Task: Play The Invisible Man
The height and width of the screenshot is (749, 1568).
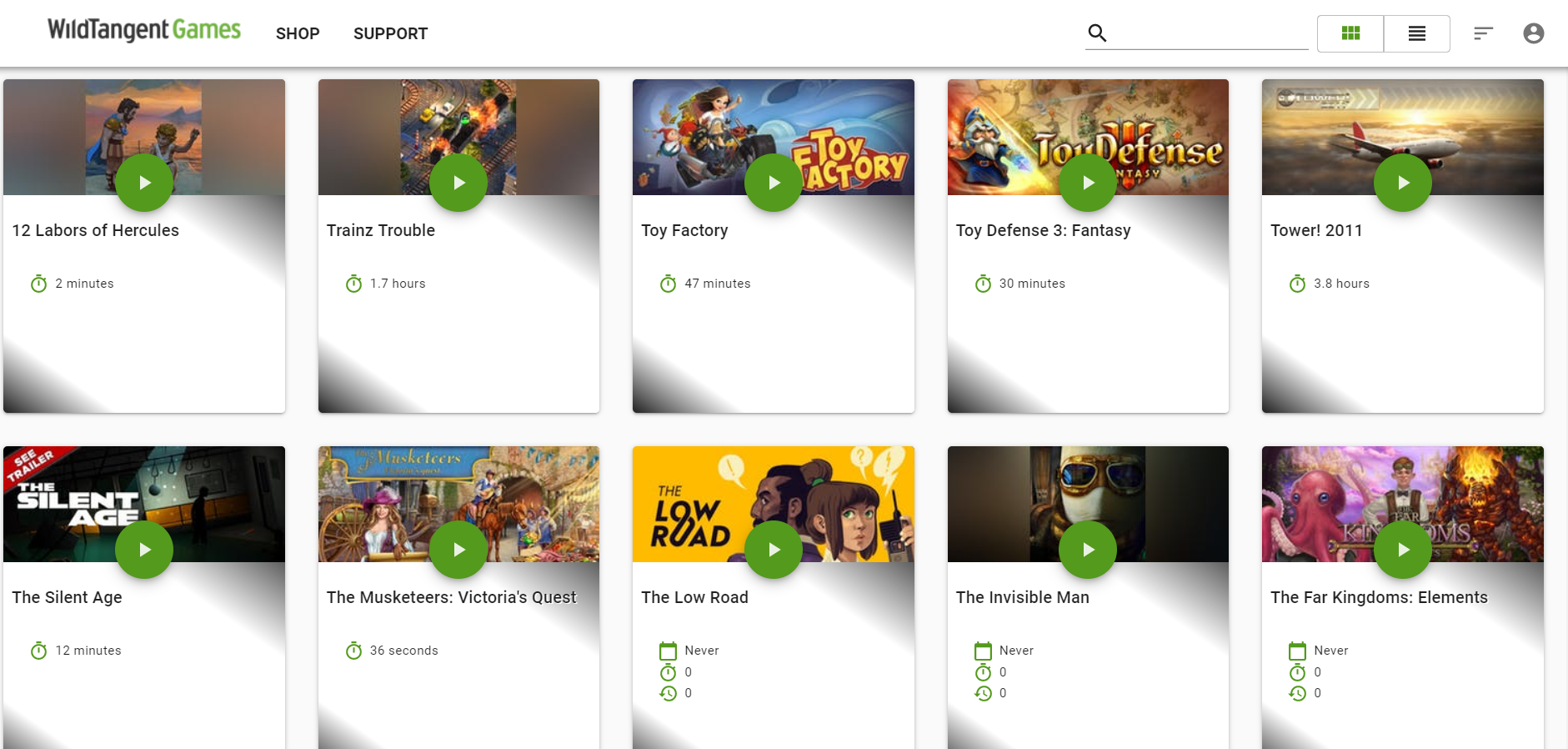Action: click(x=1088, y=550)
